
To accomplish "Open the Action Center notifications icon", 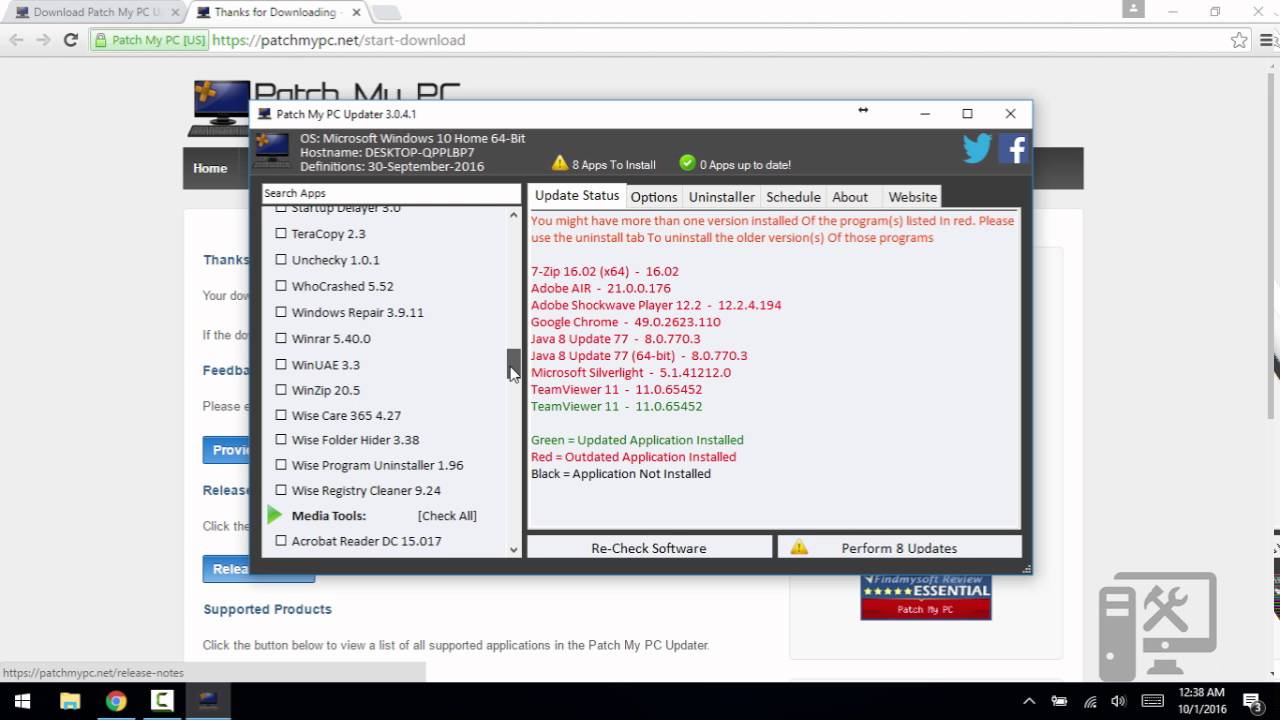I will point(1253,701).
